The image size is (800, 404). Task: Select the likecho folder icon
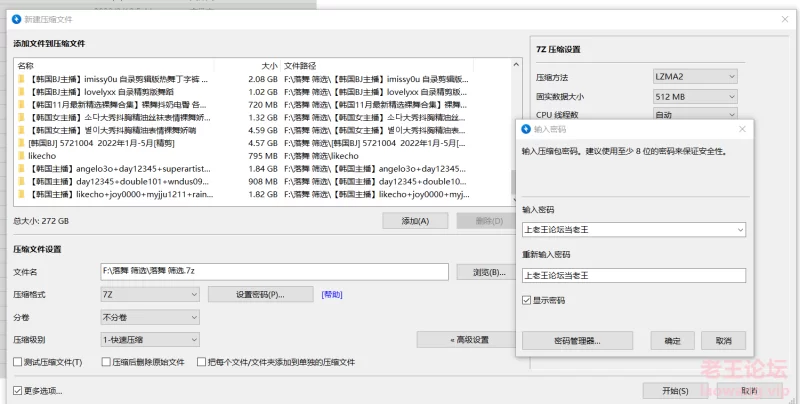click(x=21, y=156)
